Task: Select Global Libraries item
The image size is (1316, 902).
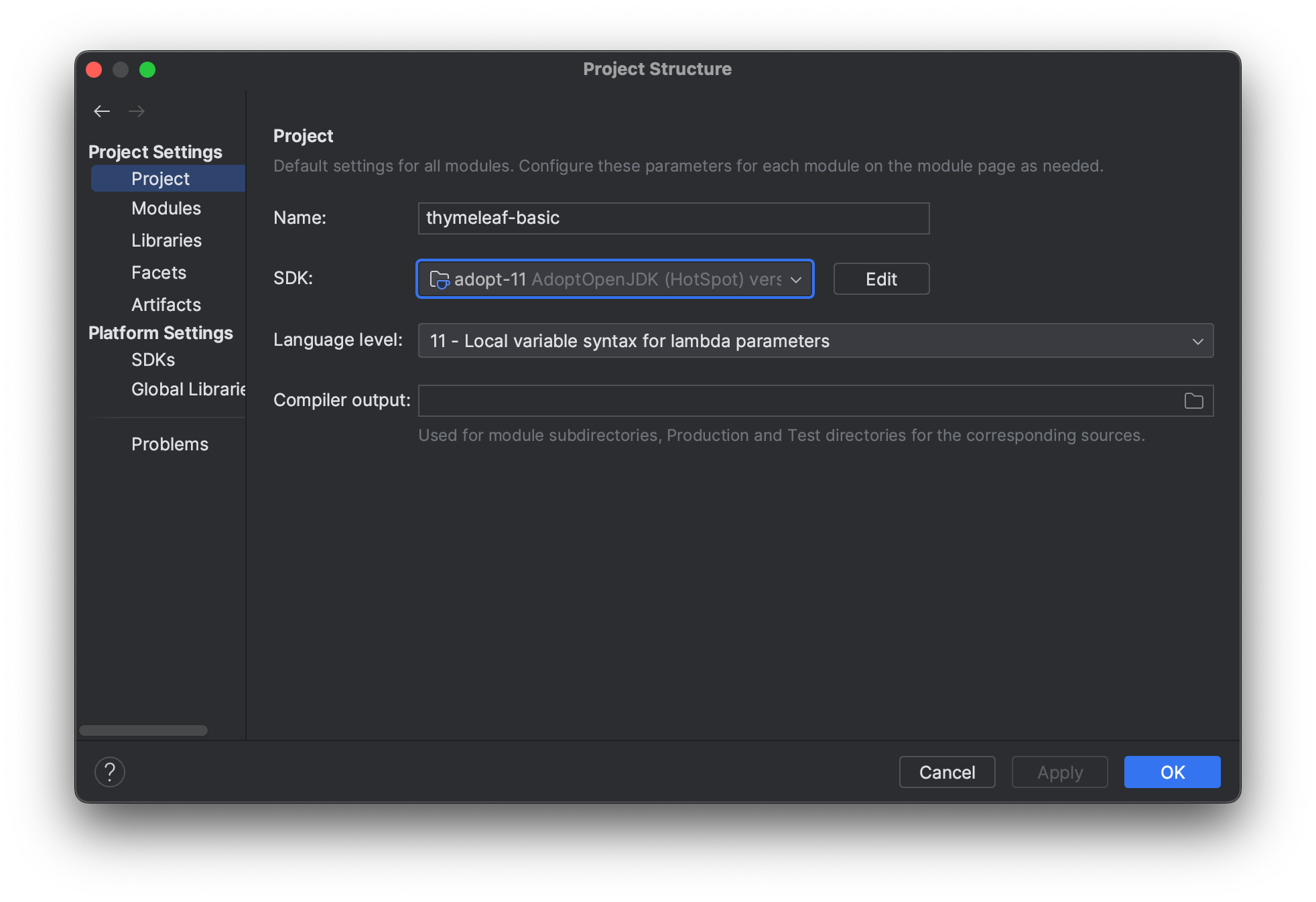Action: pos(188,389)
